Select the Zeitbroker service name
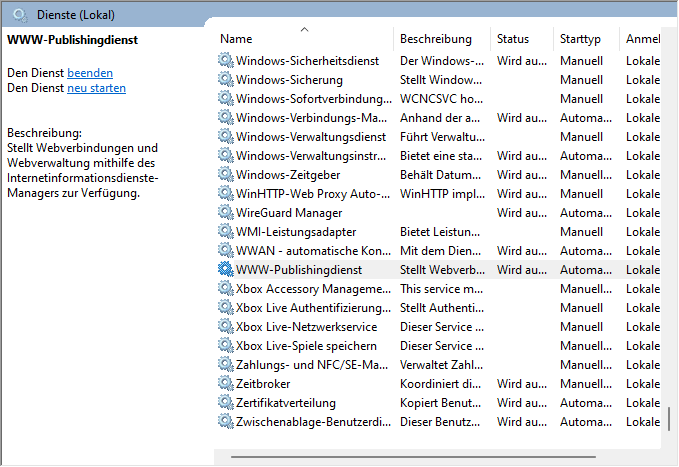The height and width of the screenshot is (467, 679). pos(263,384)
